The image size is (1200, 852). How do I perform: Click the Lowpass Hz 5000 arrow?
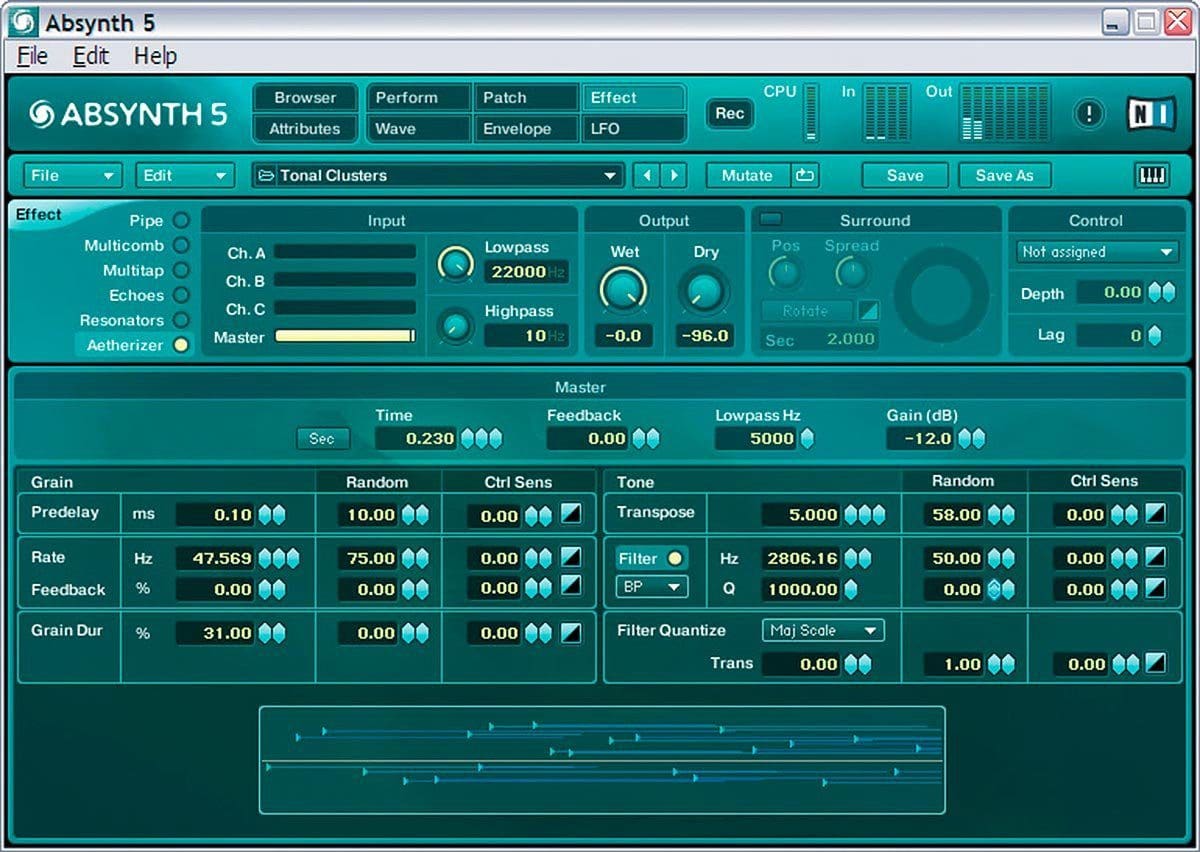click(806, 438)
